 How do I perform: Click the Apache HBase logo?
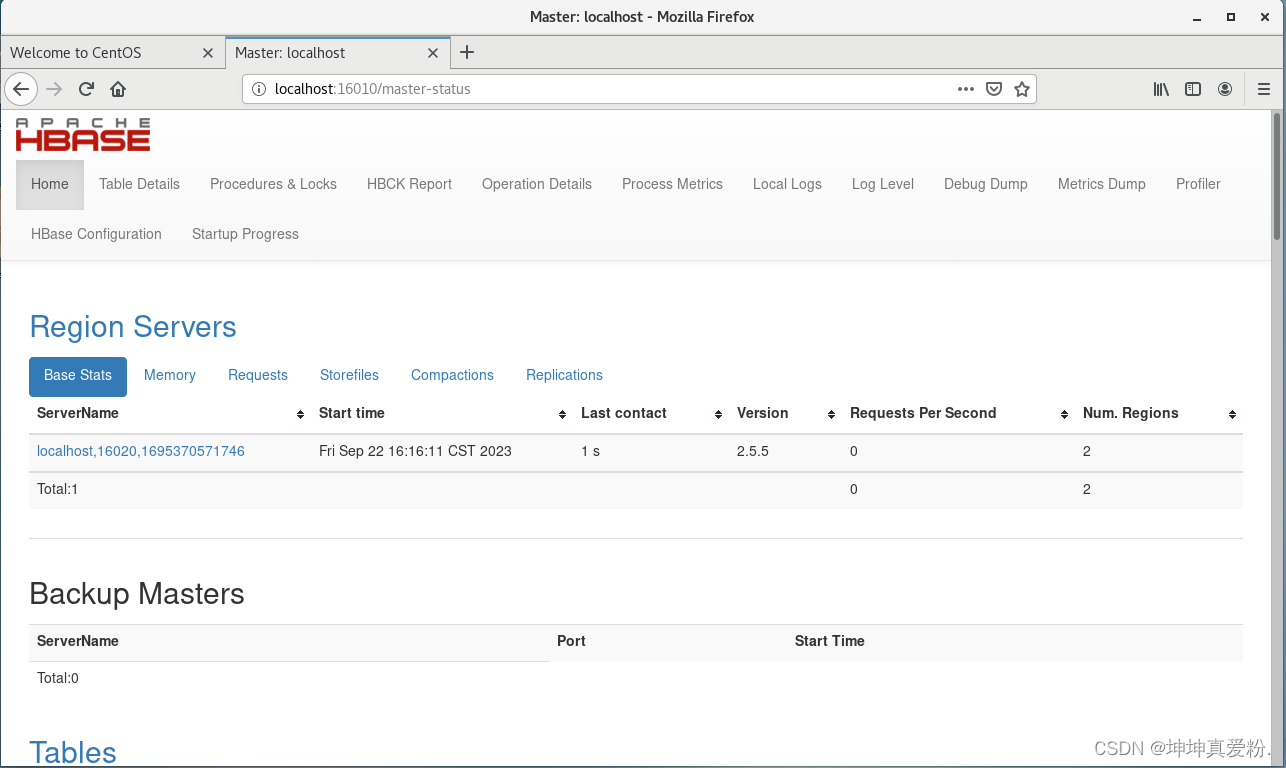click(x=83, y=134)
